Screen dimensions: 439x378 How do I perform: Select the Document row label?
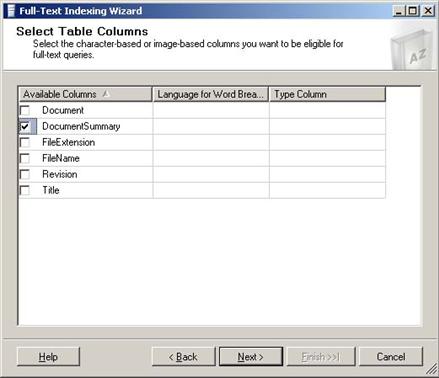(x=63, y=110)
